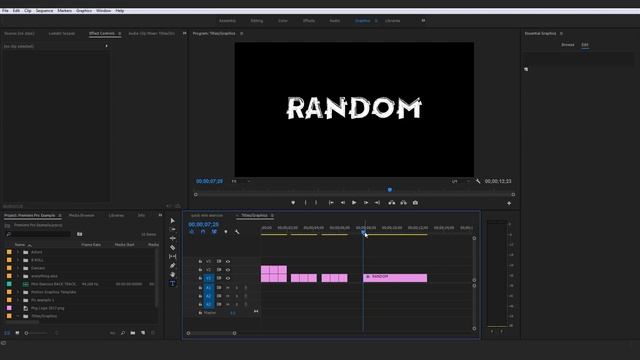The image size is (640, 360).
Task: Toggle sync lock on track A2
Action: [x=219, y=296]
